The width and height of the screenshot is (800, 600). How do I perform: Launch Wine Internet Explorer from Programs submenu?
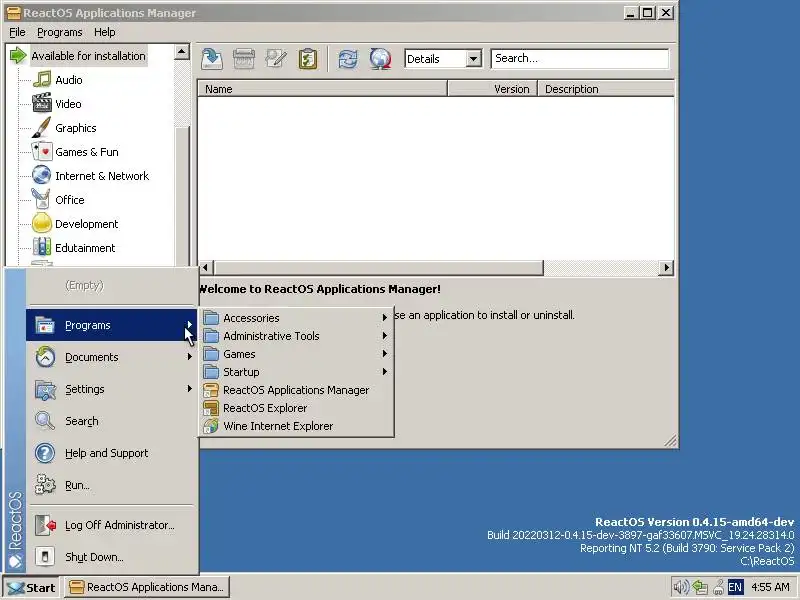pyautogui.click(x=296, y=426)
